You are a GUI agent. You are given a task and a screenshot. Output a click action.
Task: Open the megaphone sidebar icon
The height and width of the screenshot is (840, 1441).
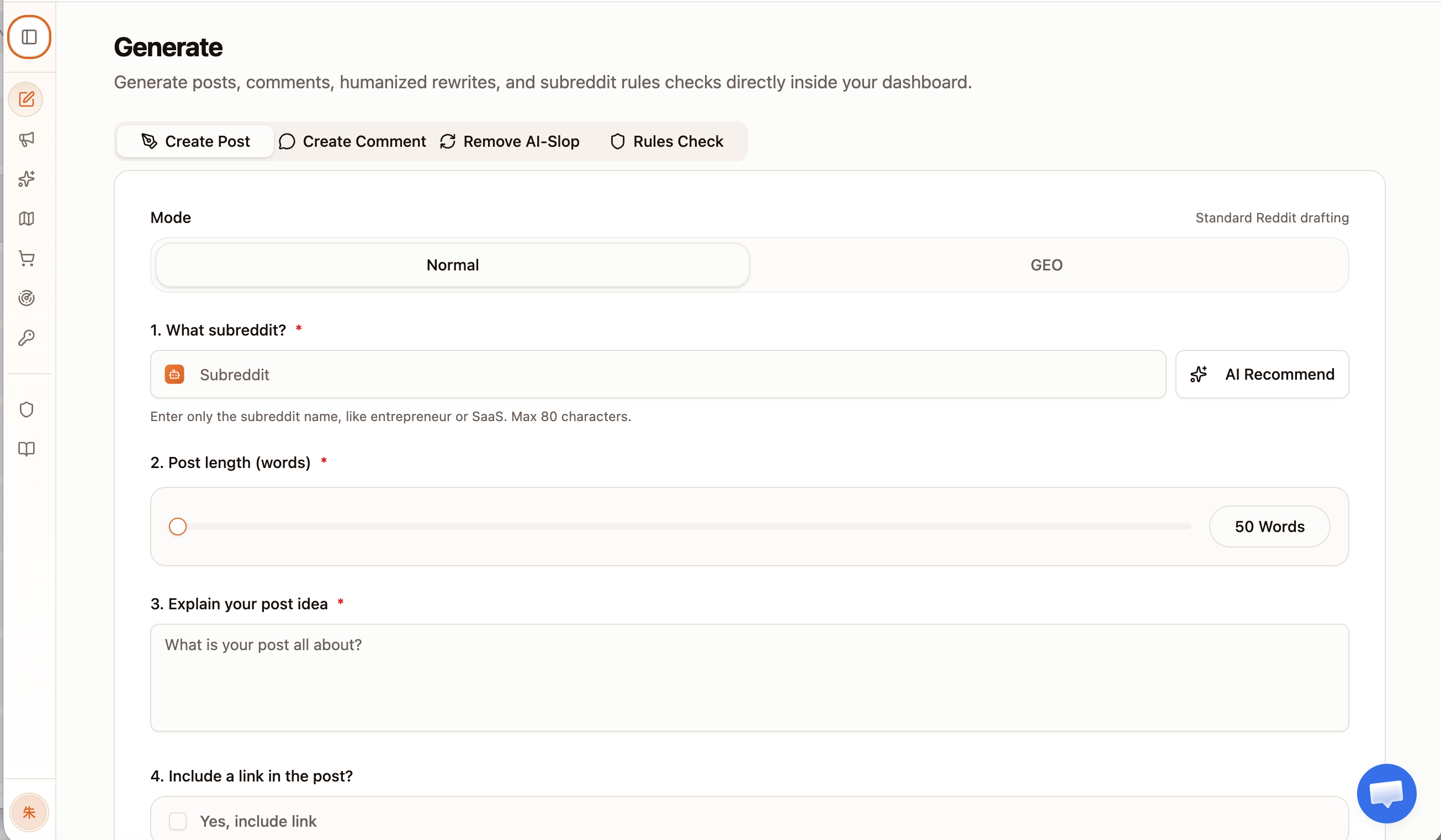click(27, 140)
